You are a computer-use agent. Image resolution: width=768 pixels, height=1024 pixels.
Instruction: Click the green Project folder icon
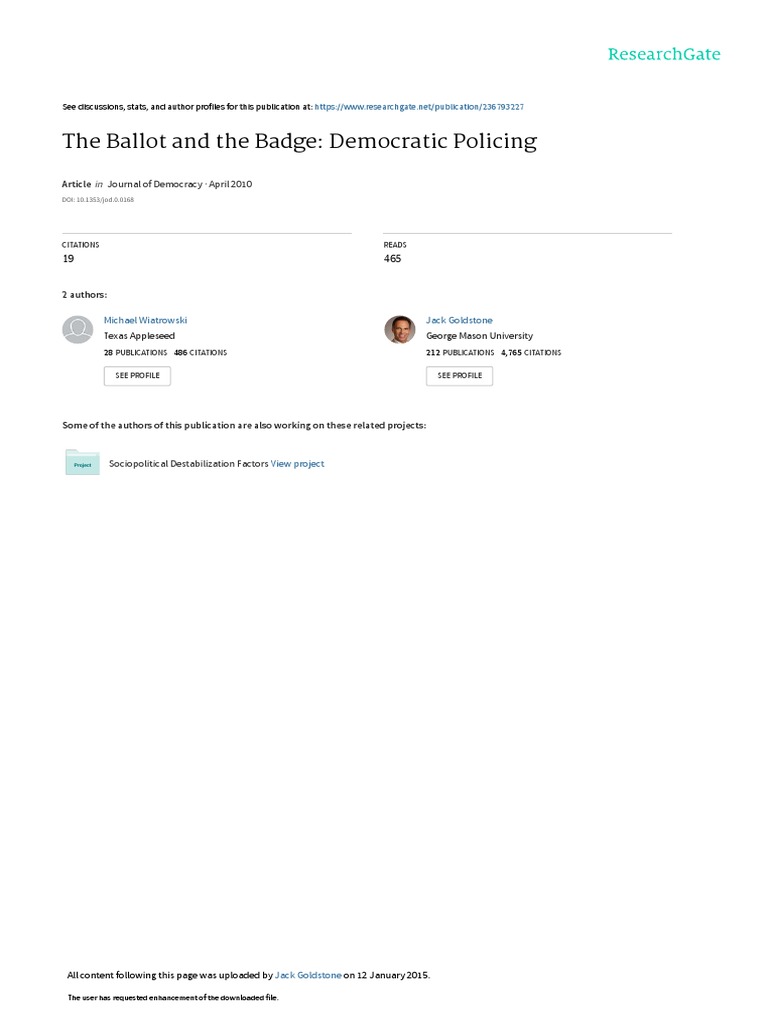click(82, 462)
